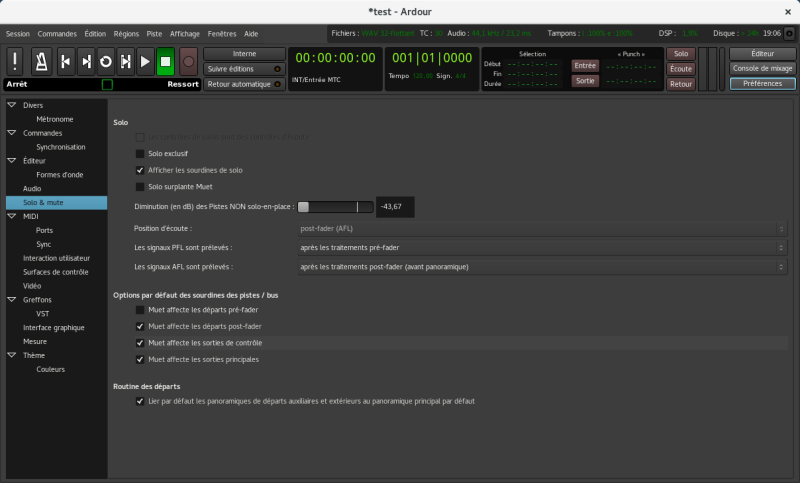Viewport: 800px width, 483px height.
Task: Open the Édition menu
Action: (x=95, y=34)
